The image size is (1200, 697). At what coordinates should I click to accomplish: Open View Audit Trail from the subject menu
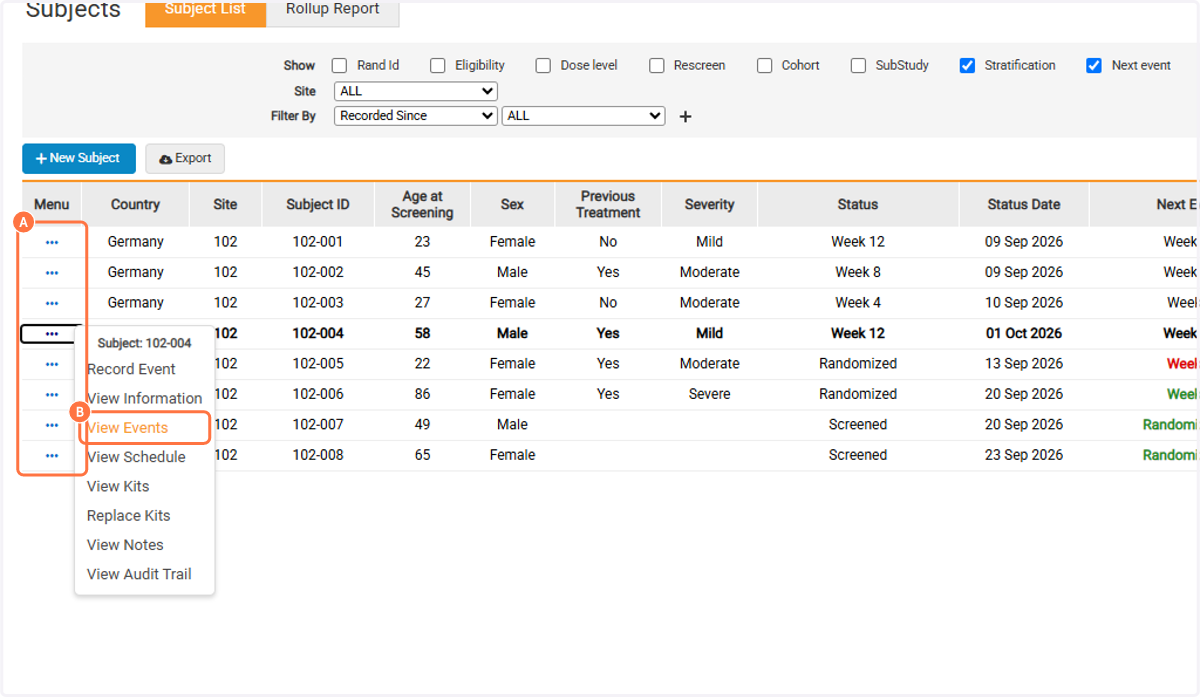(139, 574)
